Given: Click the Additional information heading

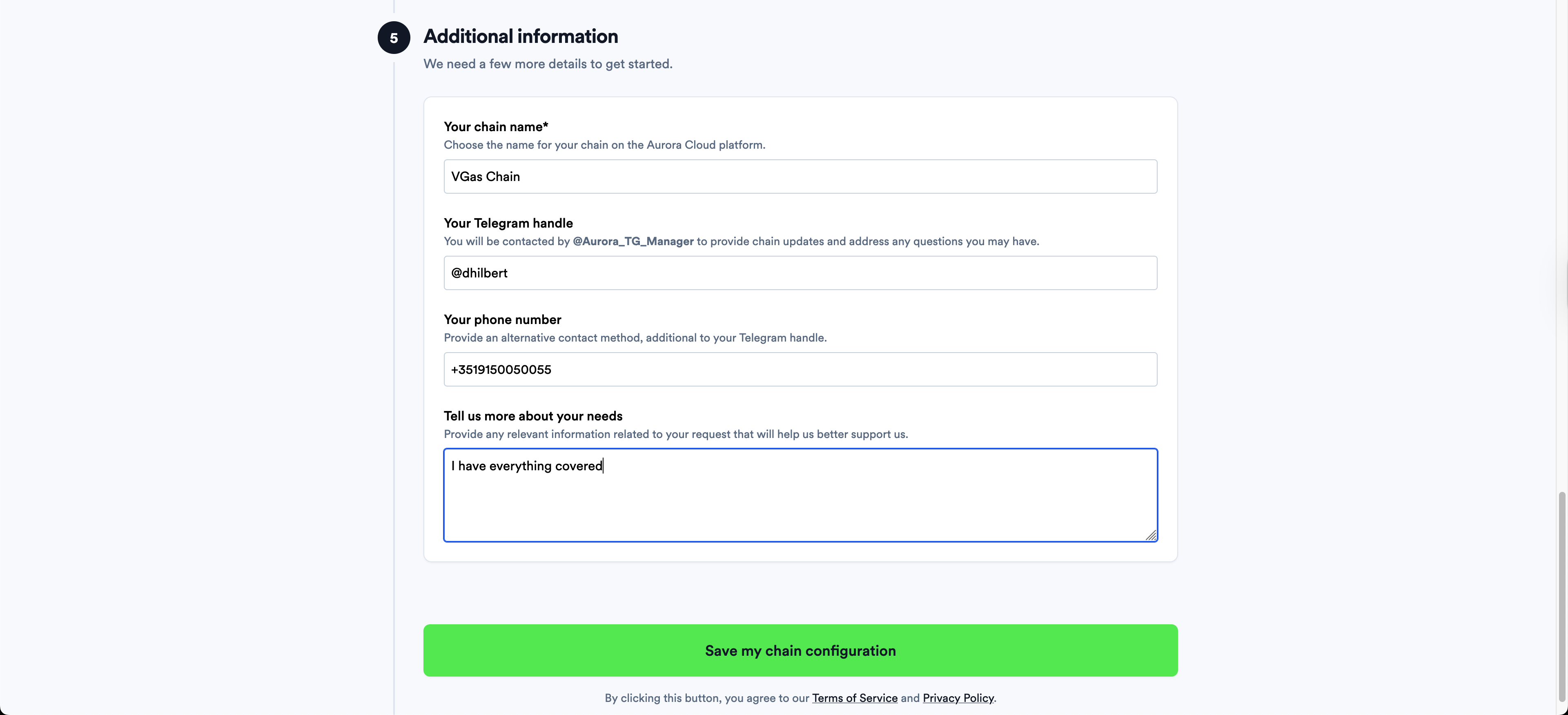Looking at the screenshot, I should click(520, 36).
